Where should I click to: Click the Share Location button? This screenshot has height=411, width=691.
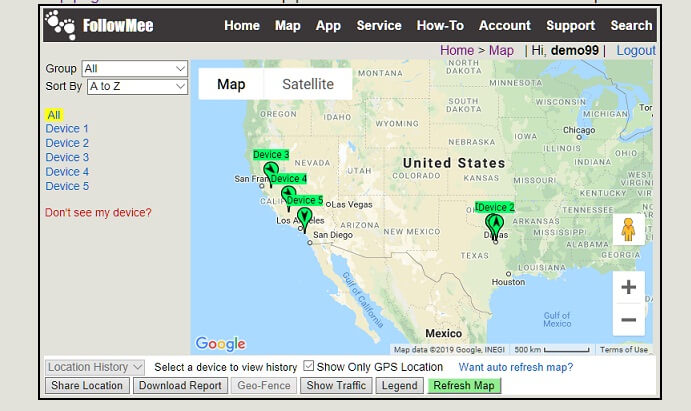click(87, 385)
